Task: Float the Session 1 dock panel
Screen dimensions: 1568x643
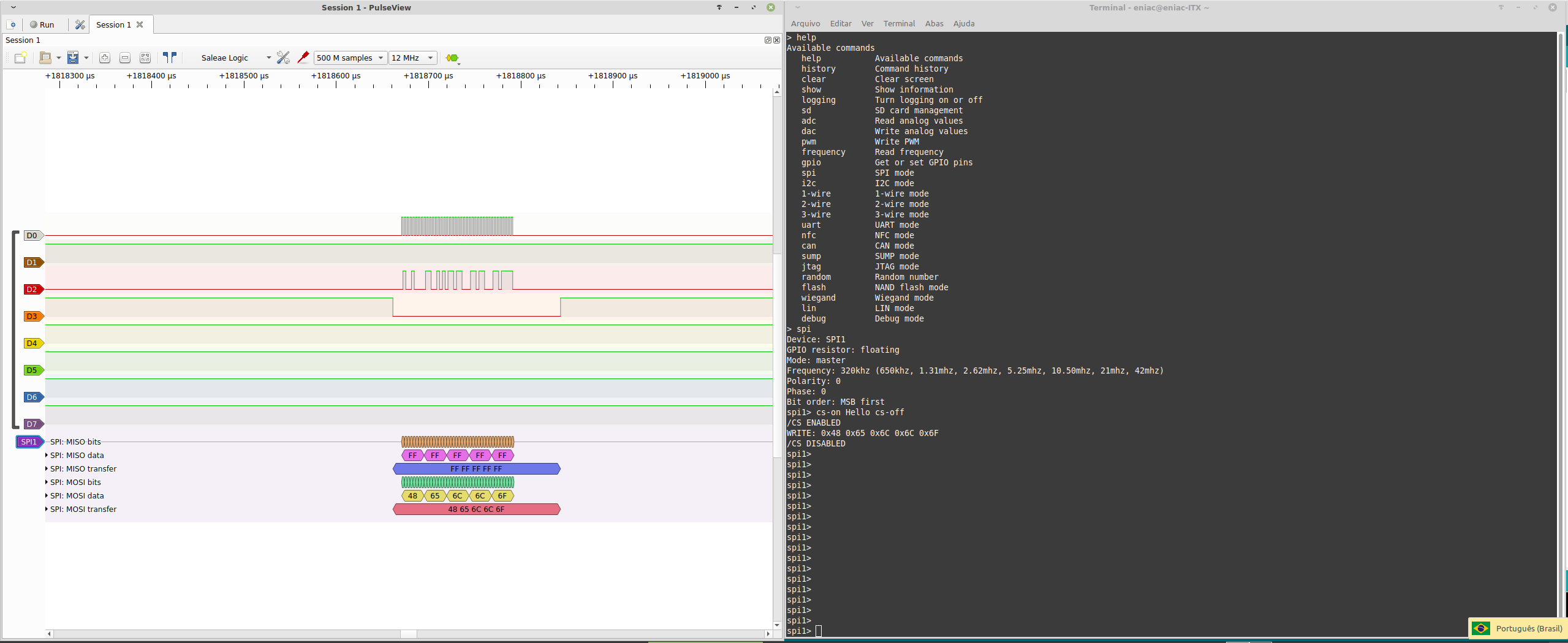Action: coord(768,40)
